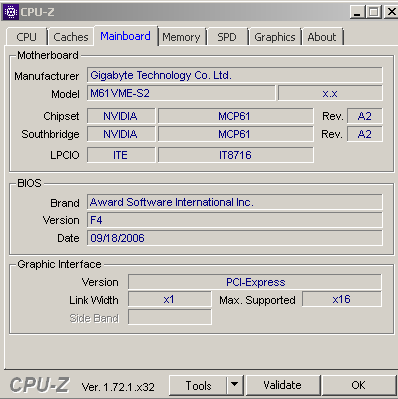
Task: Select the Mainboard tab
Action: pos(125,36)
